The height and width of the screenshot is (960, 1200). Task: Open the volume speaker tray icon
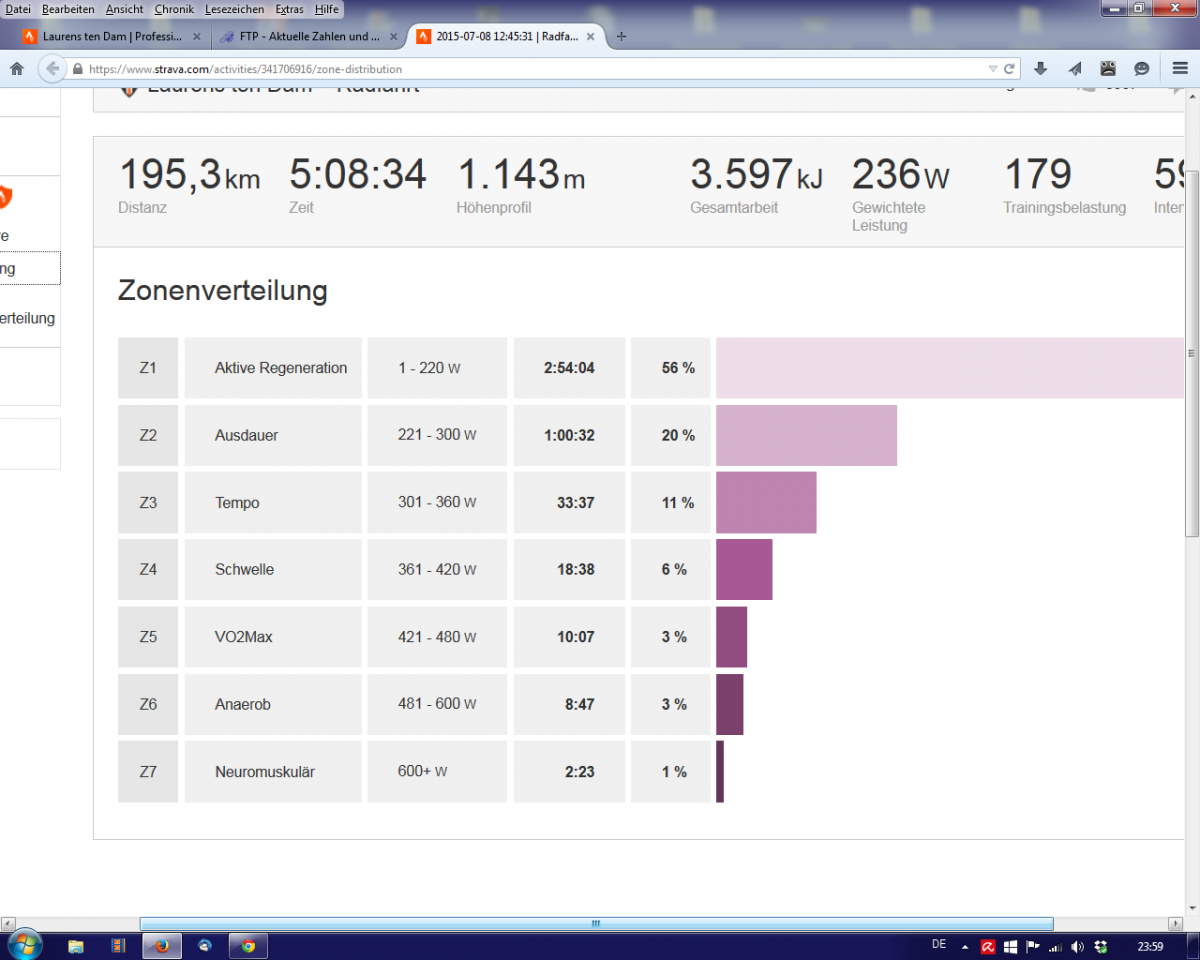(x=1077, y=946)
